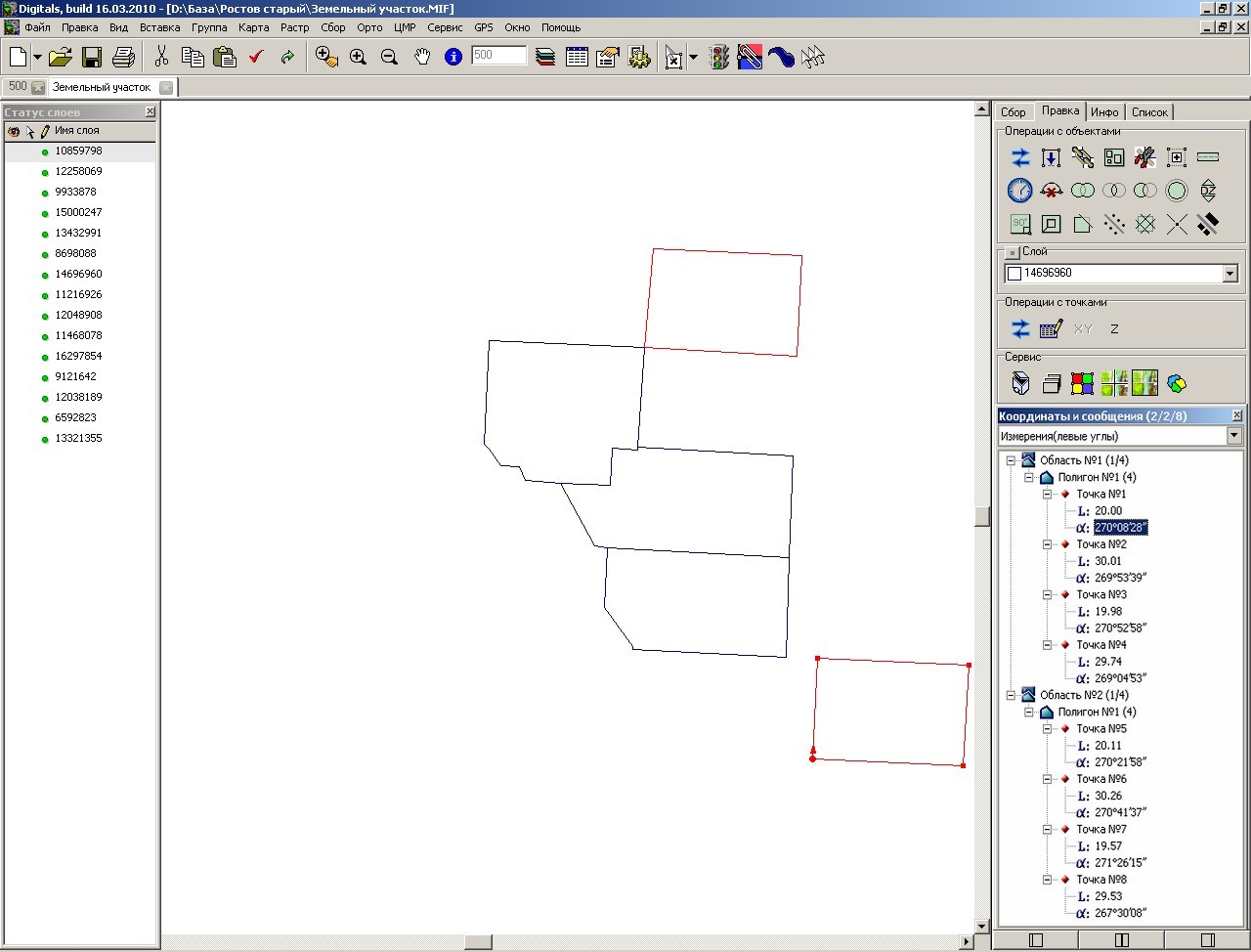Switch to the Список tab
Image resolution: width=1251 pixels, height=952 pixels.
(1149, 112)
